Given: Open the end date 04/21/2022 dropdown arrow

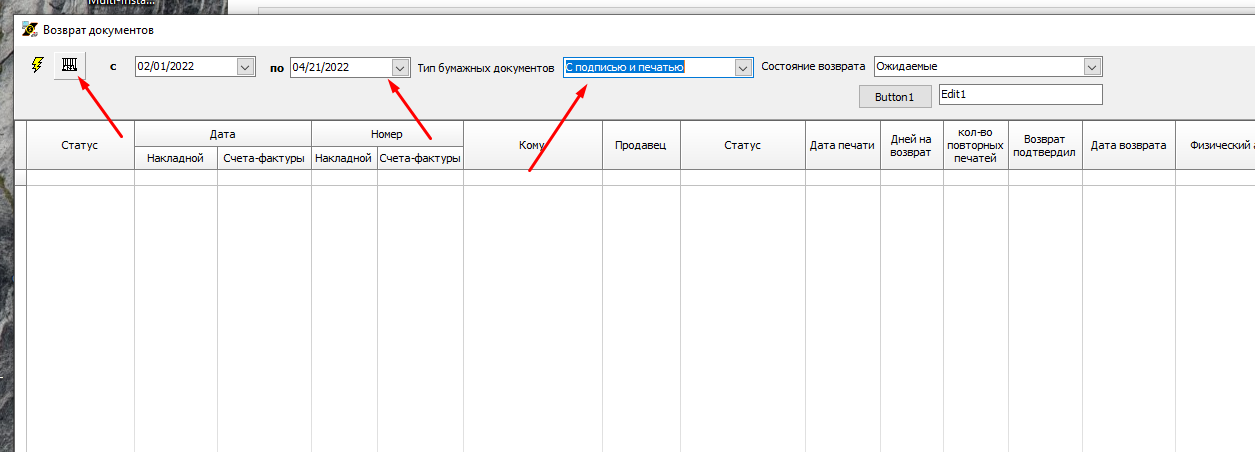Looking at the screenshot, I should [x=400, y=67].
